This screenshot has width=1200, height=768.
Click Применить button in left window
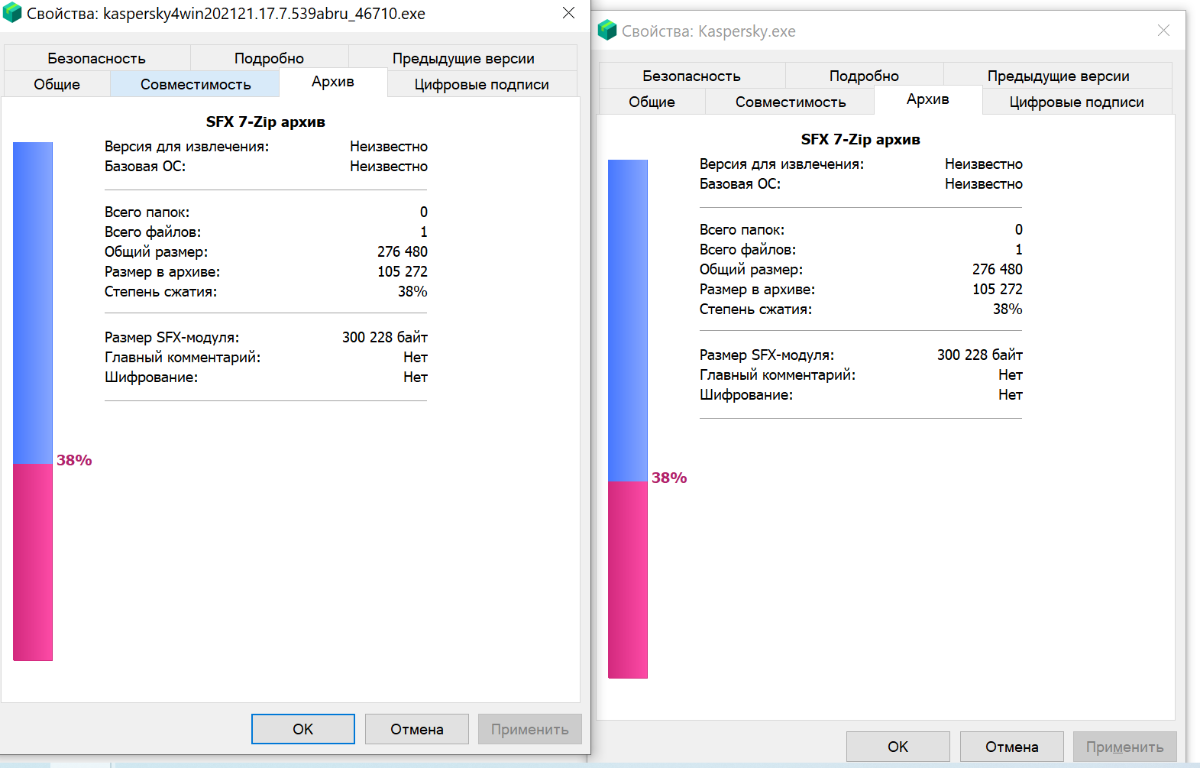click(530, 729)
